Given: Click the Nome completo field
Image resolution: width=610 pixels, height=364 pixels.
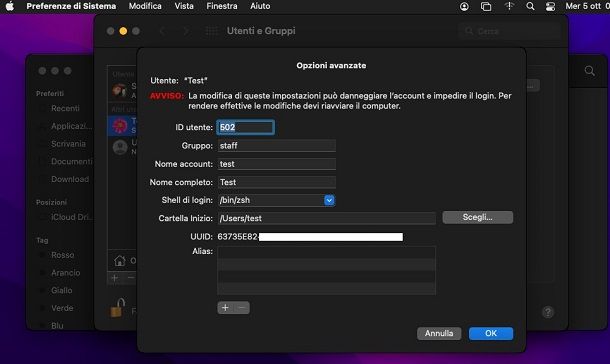Looking at the screenshot, I should tap(277, 182).
